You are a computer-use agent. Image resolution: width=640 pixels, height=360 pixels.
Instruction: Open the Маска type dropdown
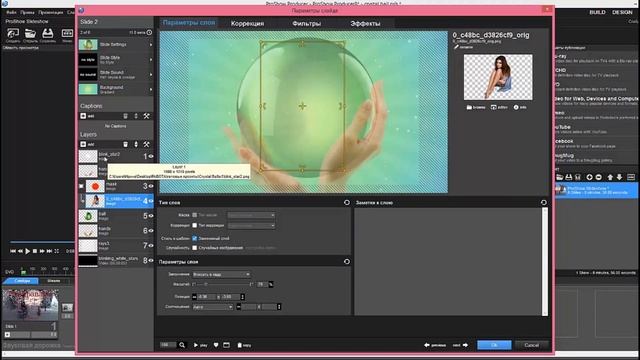[251, 215]
